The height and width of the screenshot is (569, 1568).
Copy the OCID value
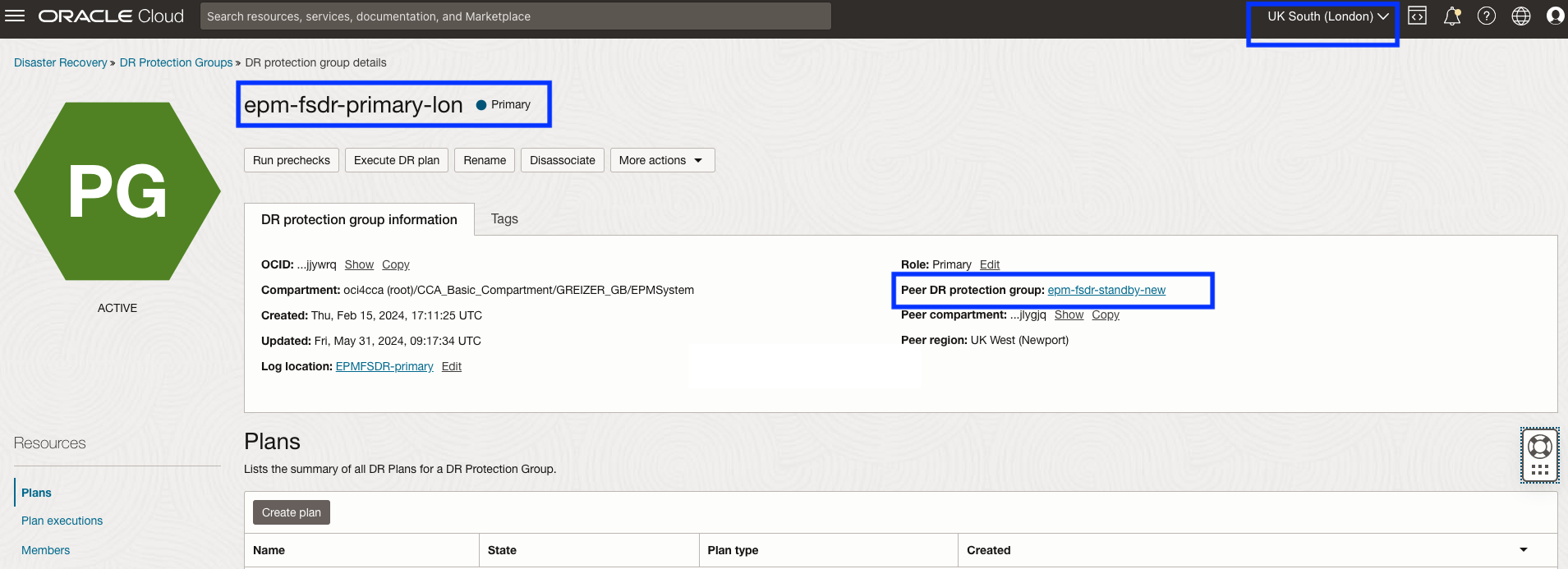pos(396,264)
